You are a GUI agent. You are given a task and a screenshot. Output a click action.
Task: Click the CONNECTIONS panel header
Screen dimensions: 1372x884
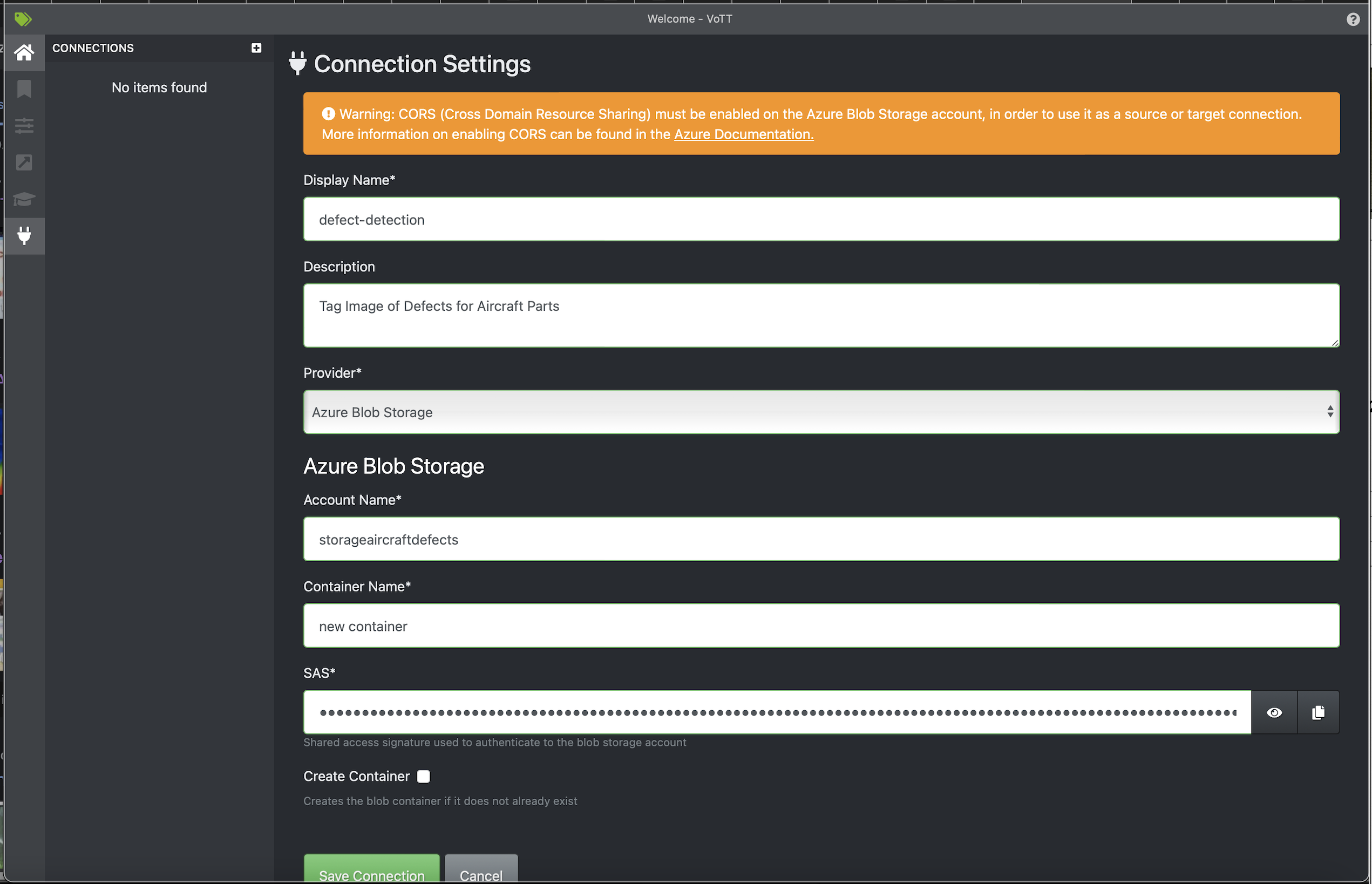93,48
